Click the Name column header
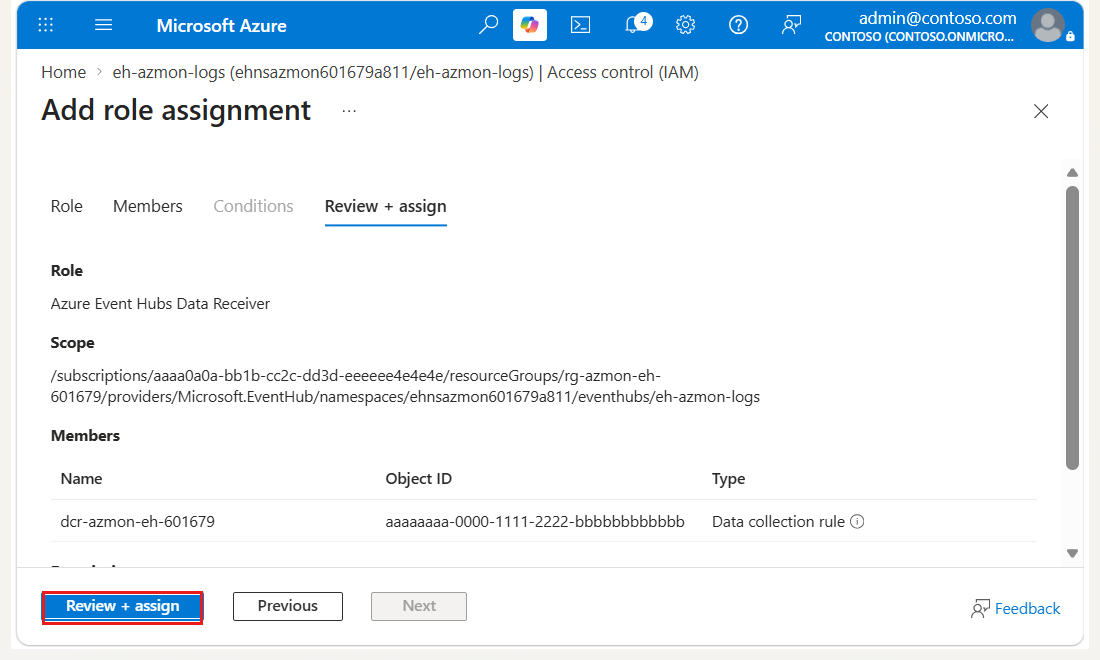 (x=81, y=479)
